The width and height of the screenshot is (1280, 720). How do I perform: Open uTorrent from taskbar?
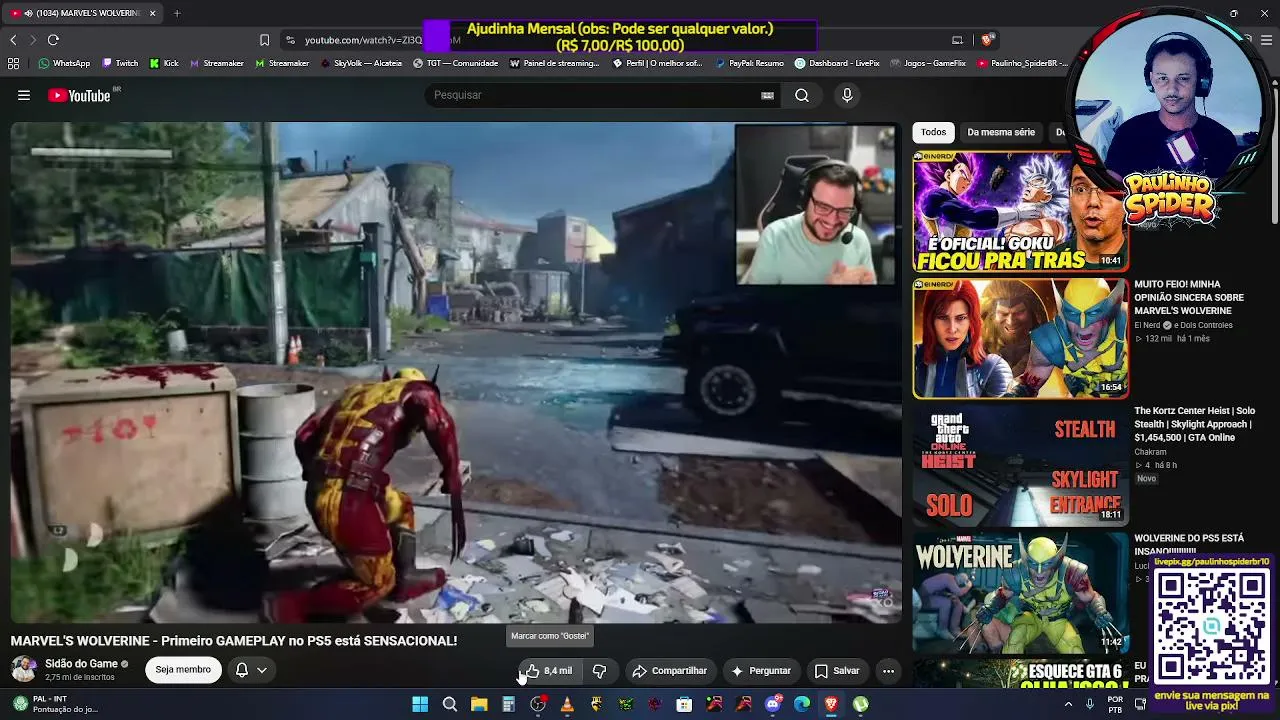click(860, 704)
